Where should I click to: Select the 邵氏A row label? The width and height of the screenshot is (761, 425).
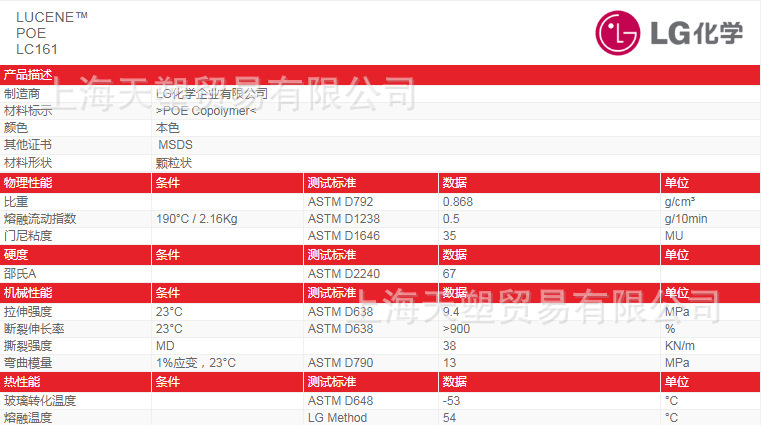[x=20, y=274]
